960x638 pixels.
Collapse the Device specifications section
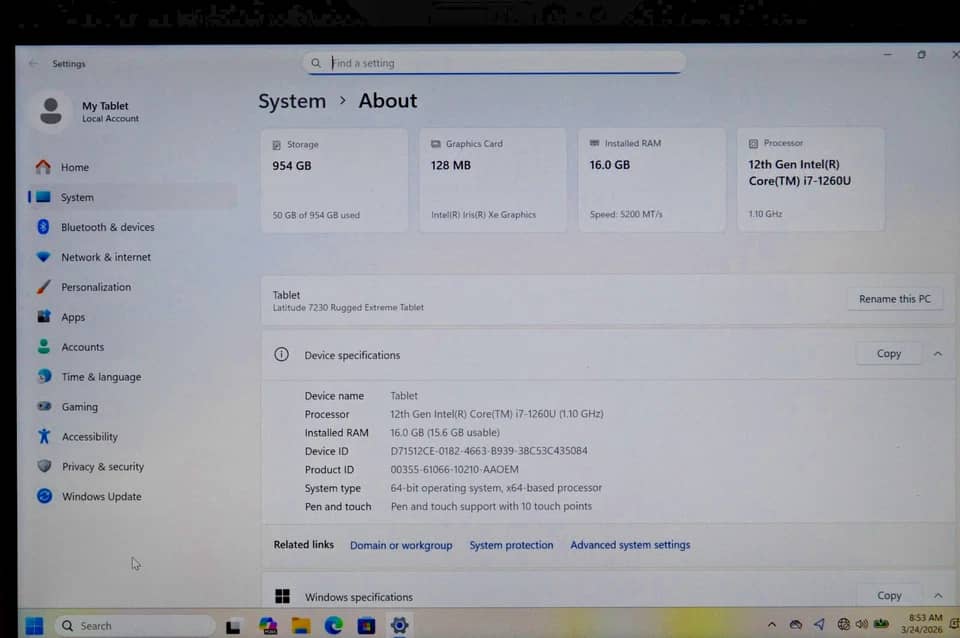pyautogui.click(x=937, y=354)
